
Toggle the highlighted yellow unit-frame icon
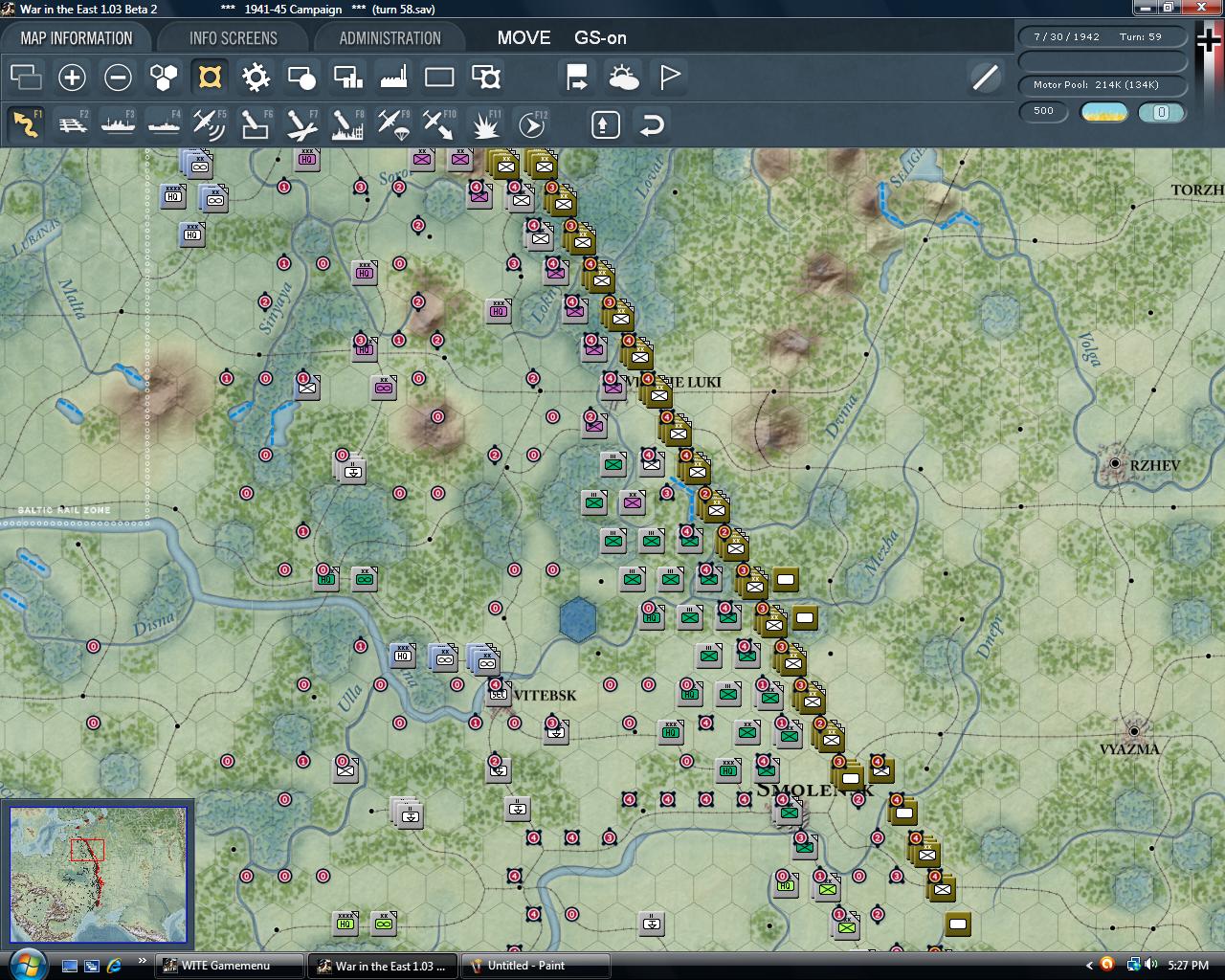tap(210, 77)
